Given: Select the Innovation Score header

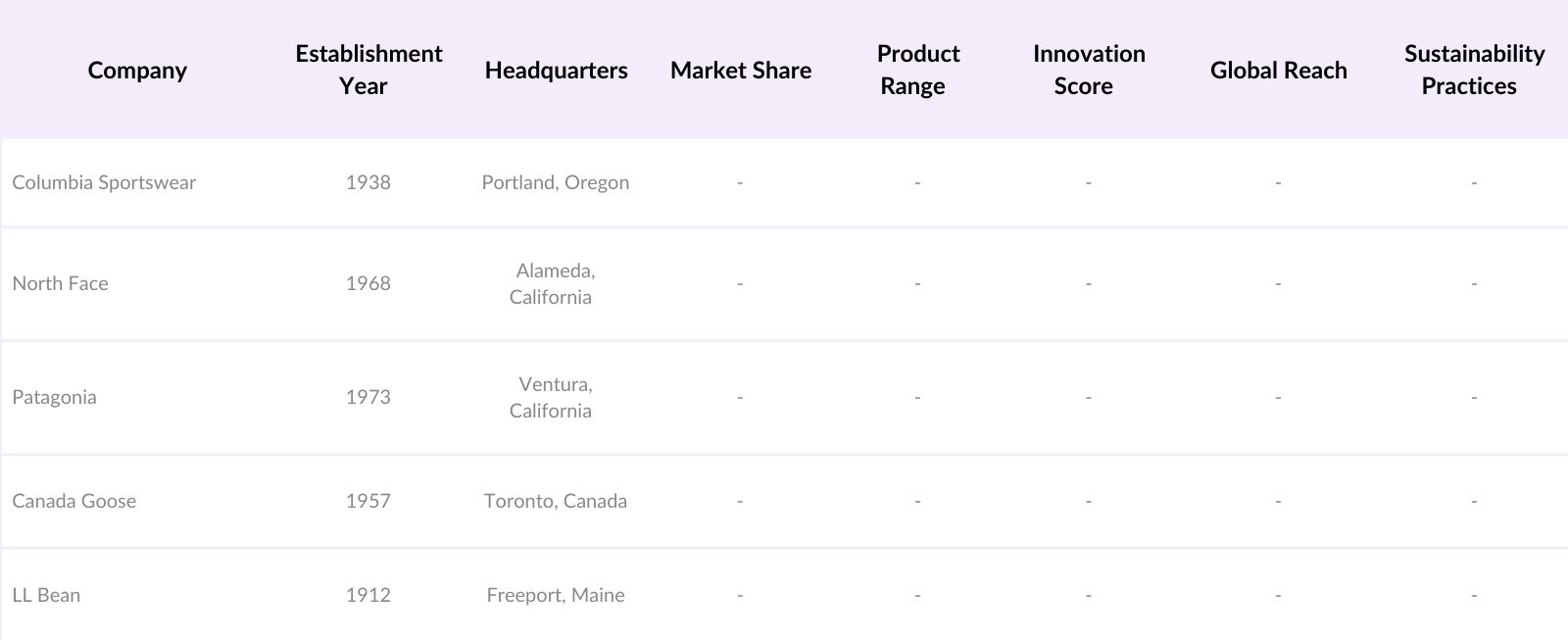Looking at the screenshot, I should tap(1088, 70).
